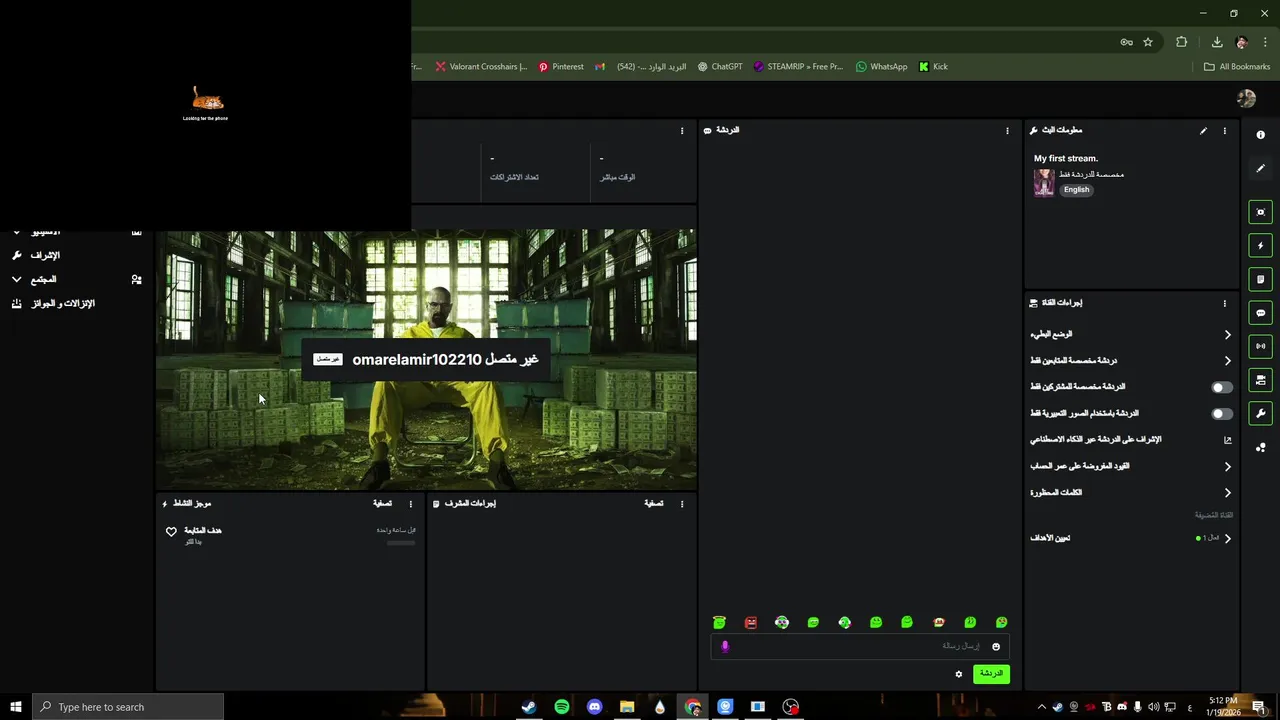Click the purple microphone icon in chat box
The height and width of the screenshot is (720, 1280).
(x=725, y=646)
